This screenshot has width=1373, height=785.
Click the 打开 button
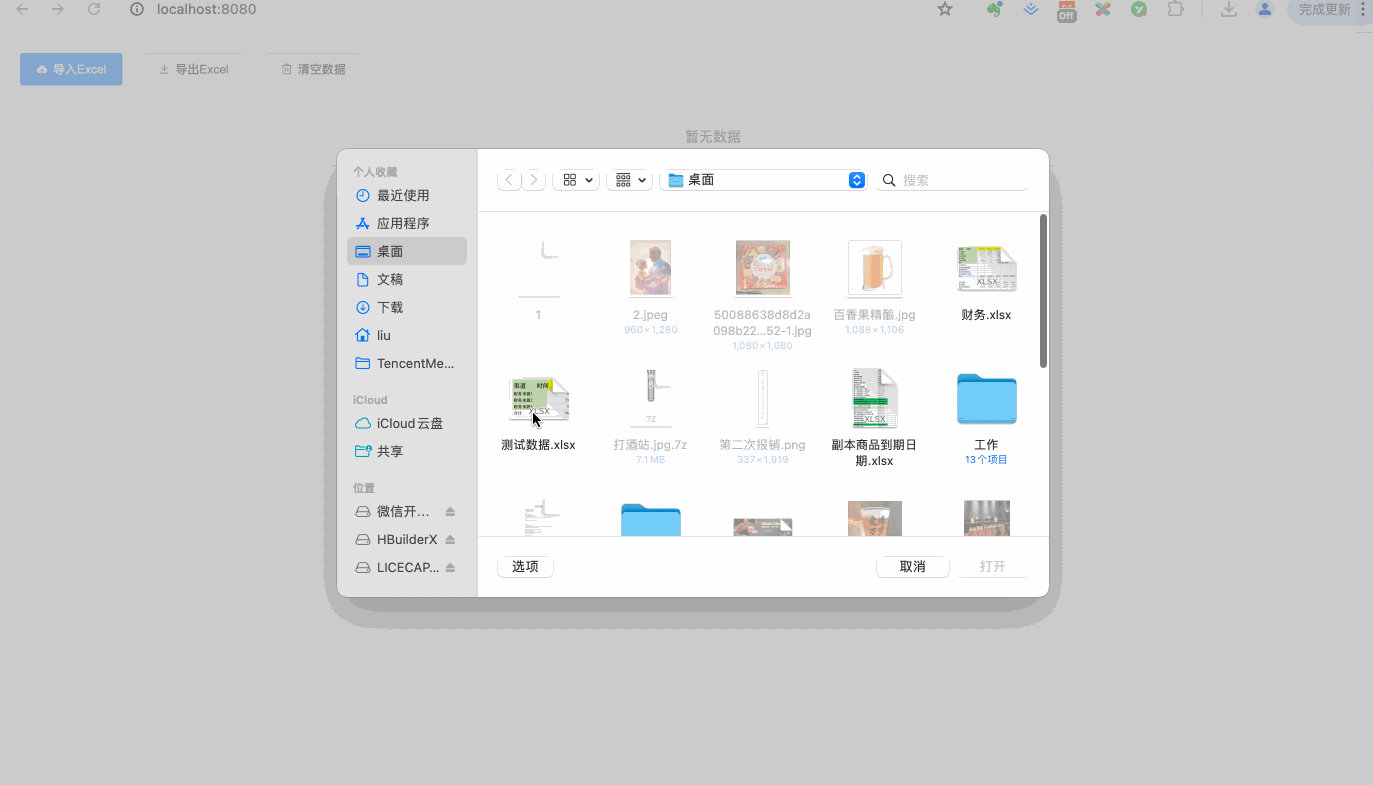[x=992, y=566]
